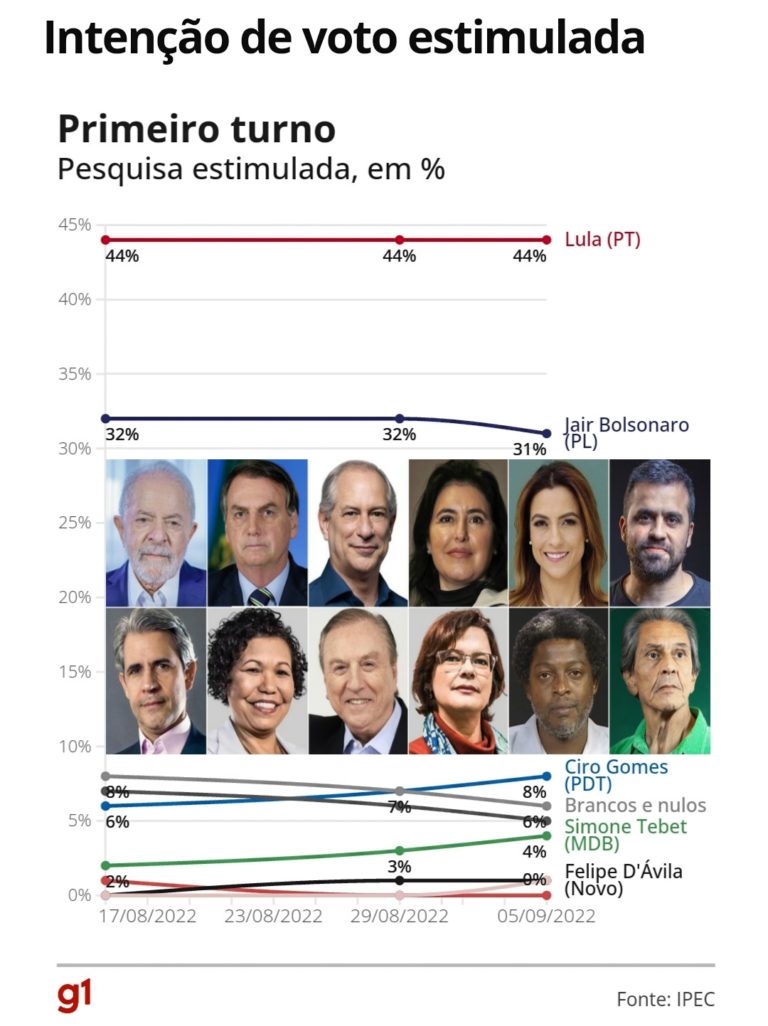The image size is (768, 1026).
Task: Click the green 3% data point
Action: [400, 850]
